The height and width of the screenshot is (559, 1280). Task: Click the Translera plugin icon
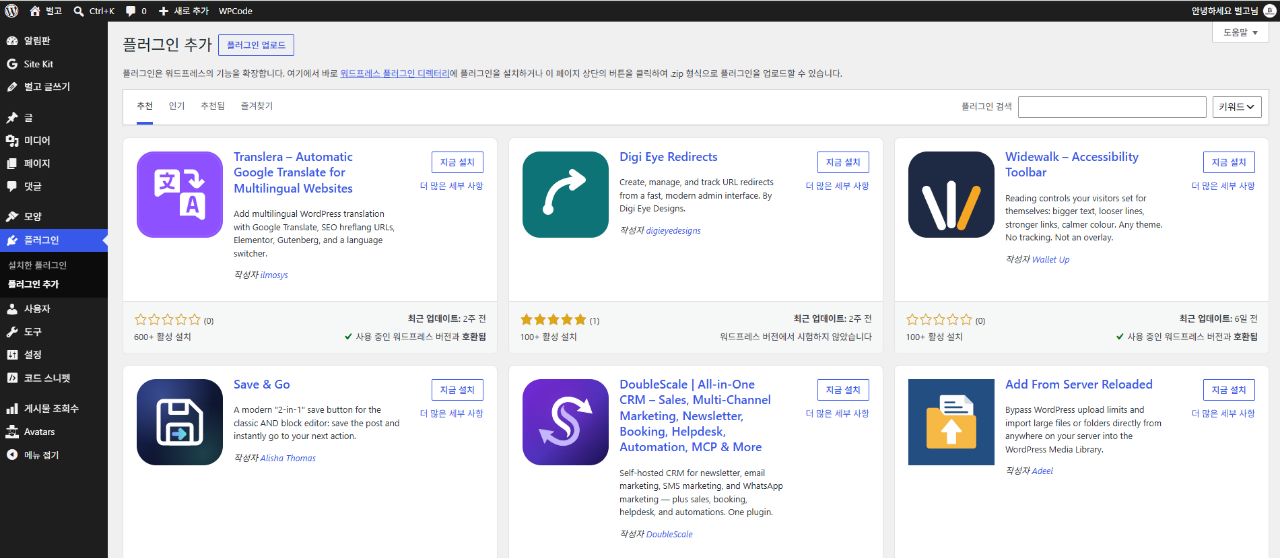pyautogui.click(x=180, y=195)
